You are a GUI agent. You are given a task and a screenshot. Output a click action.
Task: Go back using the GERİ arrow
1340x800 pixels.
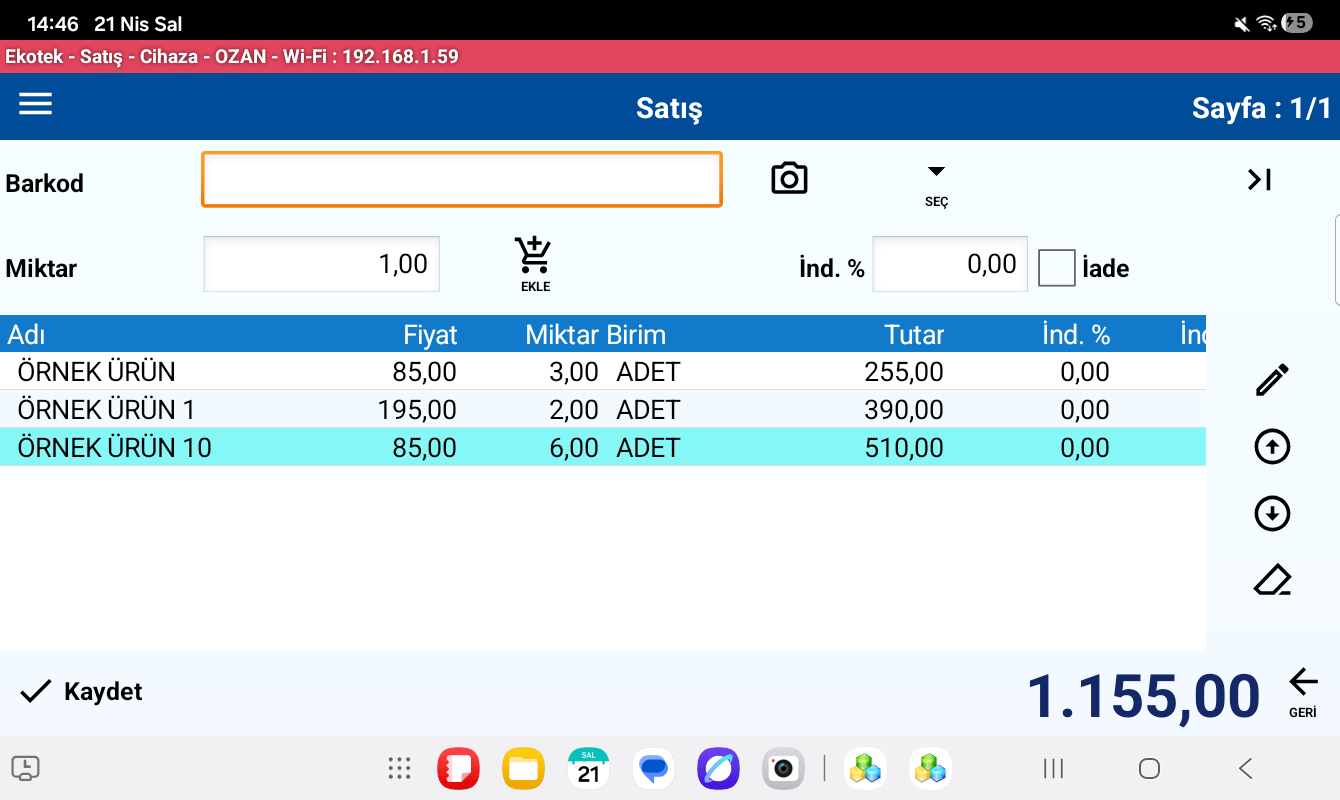1302,690
